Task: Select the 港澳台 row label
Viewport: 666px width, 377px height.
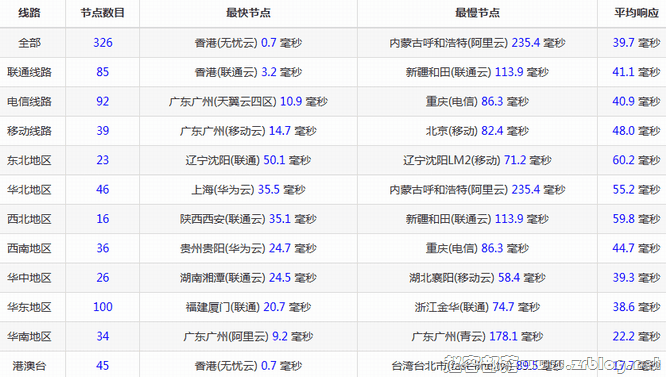Action: pos(29,366)
